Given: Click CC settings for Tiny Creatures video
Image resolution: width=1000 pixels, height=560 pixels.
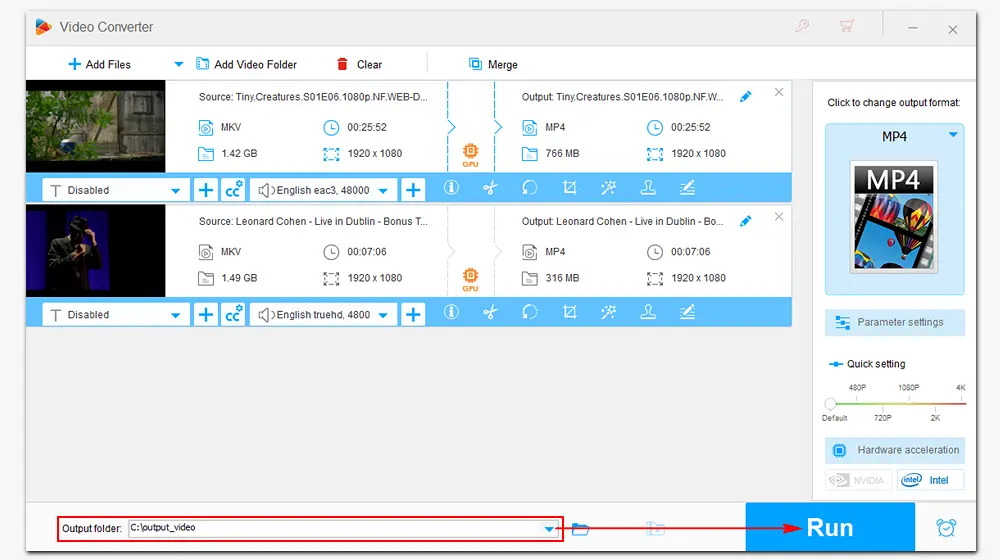Looking at the screenshot, I should (233, 190).
